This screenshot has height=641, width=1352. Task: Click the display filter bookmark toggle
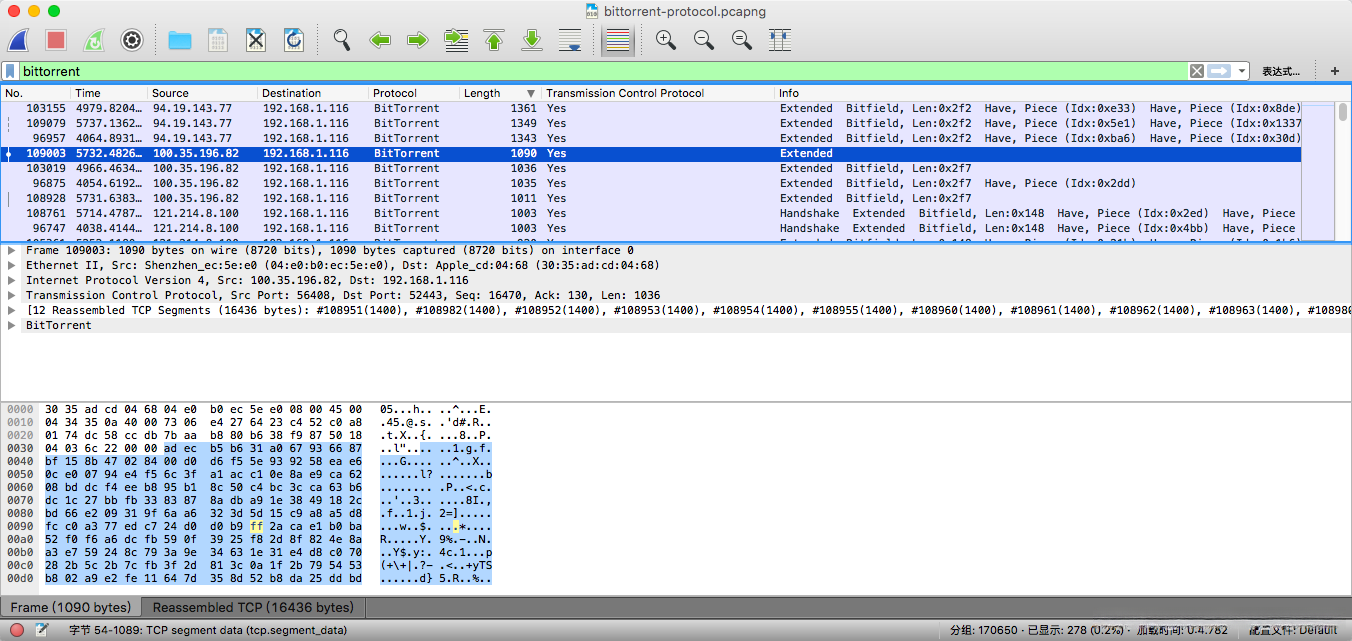point(10,71)
